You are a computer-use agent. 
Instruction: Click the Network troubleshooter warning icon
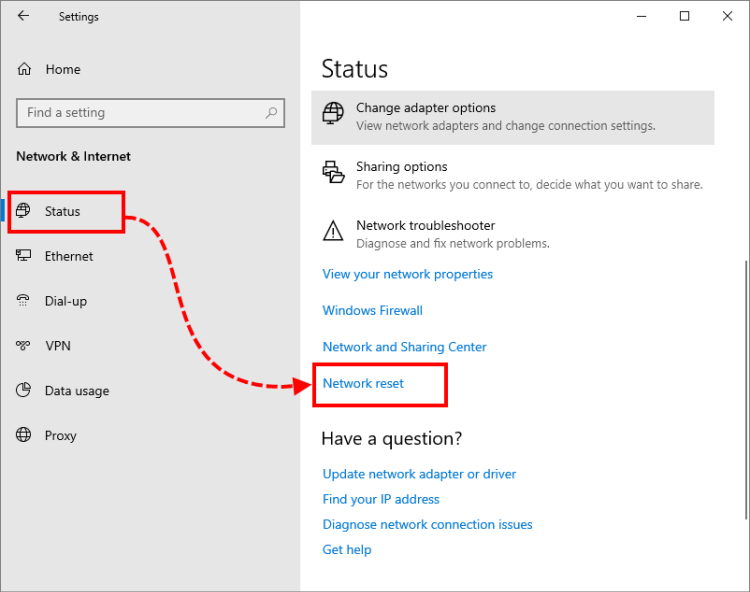pyautogui.click(x=333, y=232)
